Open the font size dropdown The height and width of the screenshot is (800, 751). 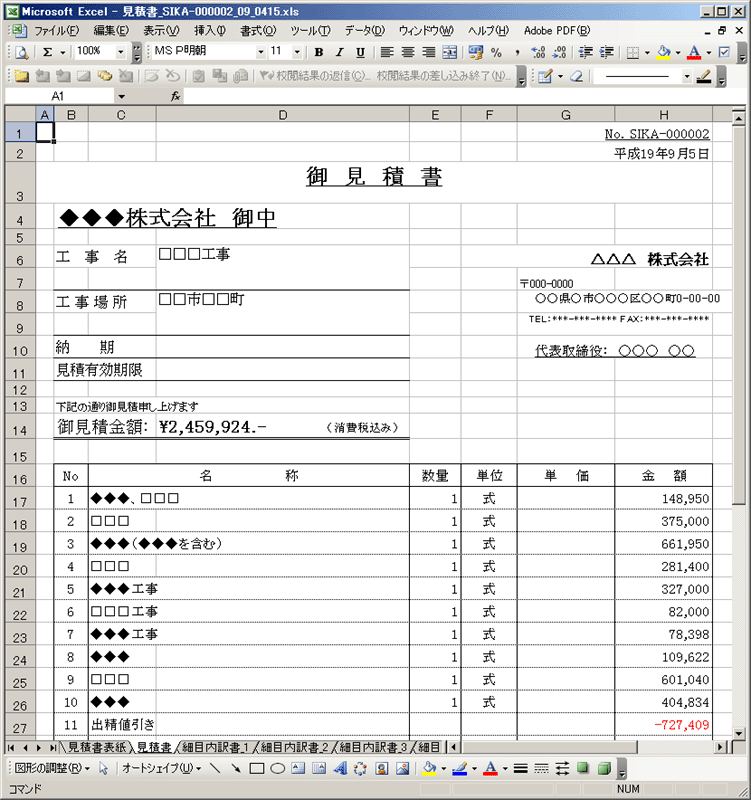(297, 52)
